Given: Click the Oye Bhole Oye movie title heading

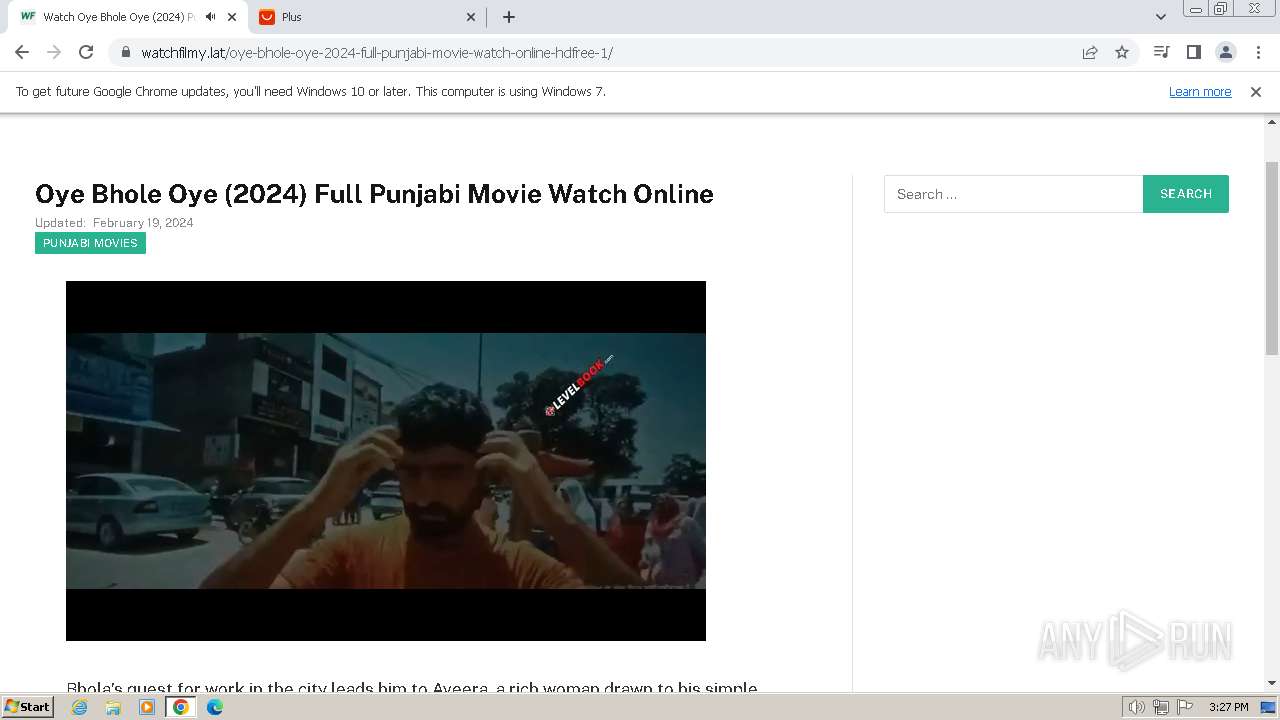Looking at the screenshot, I should point(374,194).
